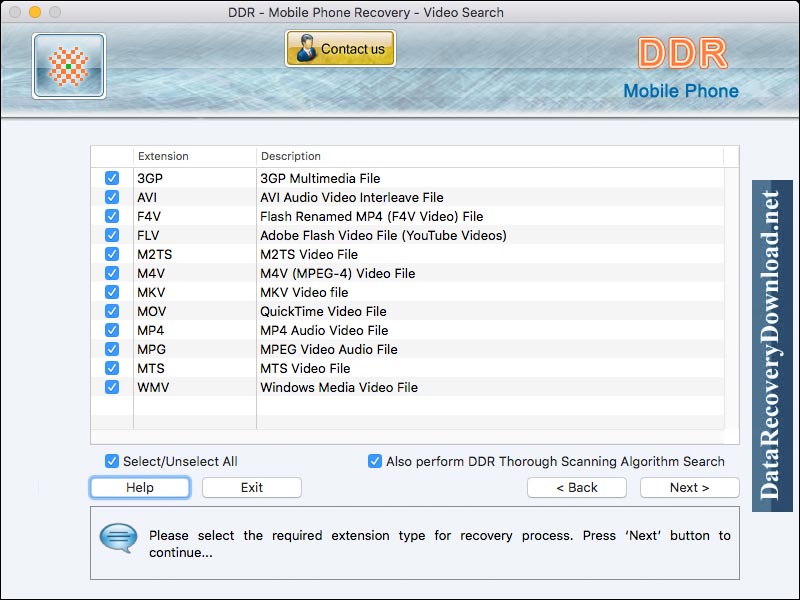The image size is (800, 600).
Task: Click the yellow minimize button
Action: [37, 13]
